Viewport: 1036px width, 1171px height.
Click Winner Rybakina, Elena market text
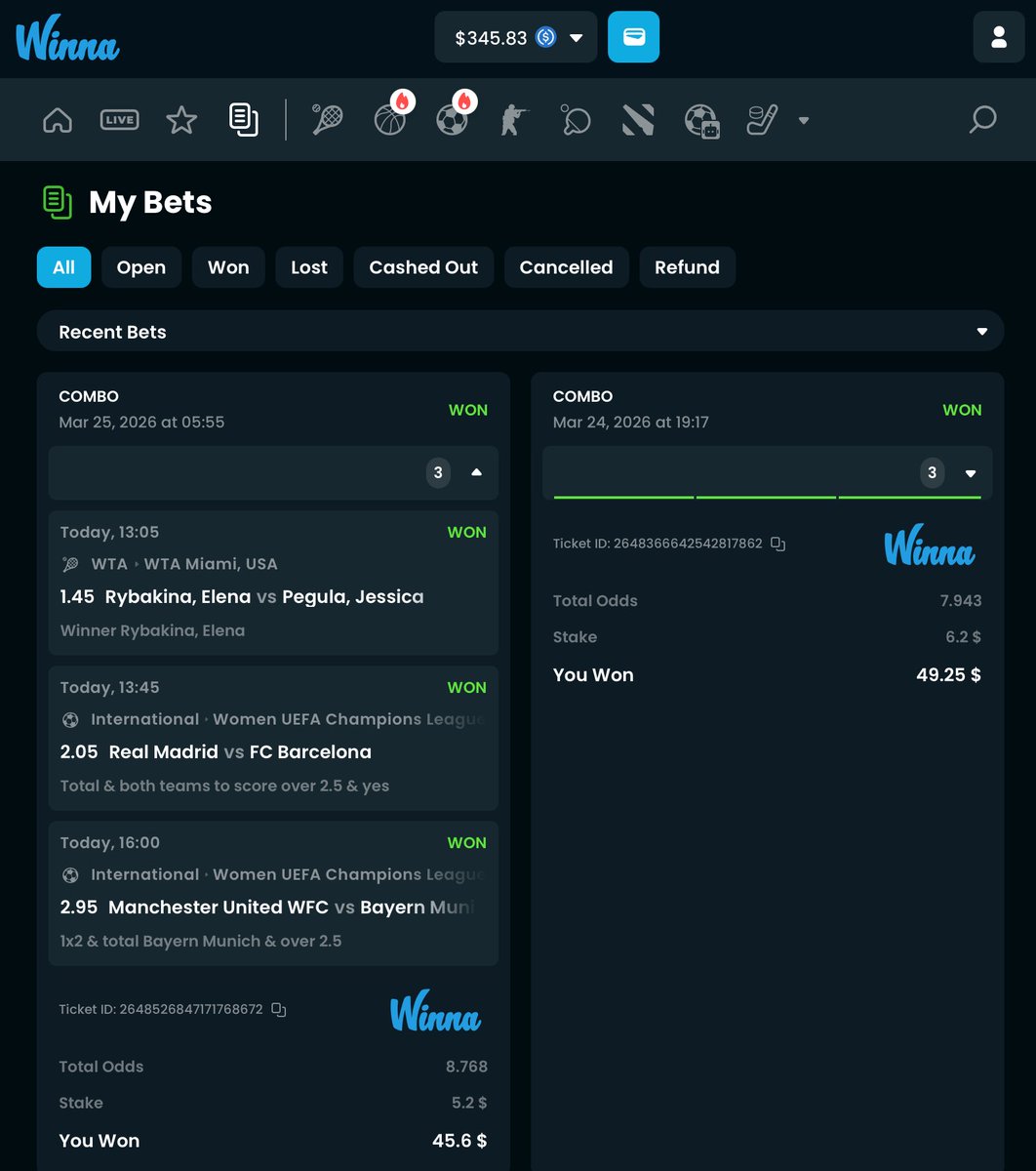(x=152, y=630)
